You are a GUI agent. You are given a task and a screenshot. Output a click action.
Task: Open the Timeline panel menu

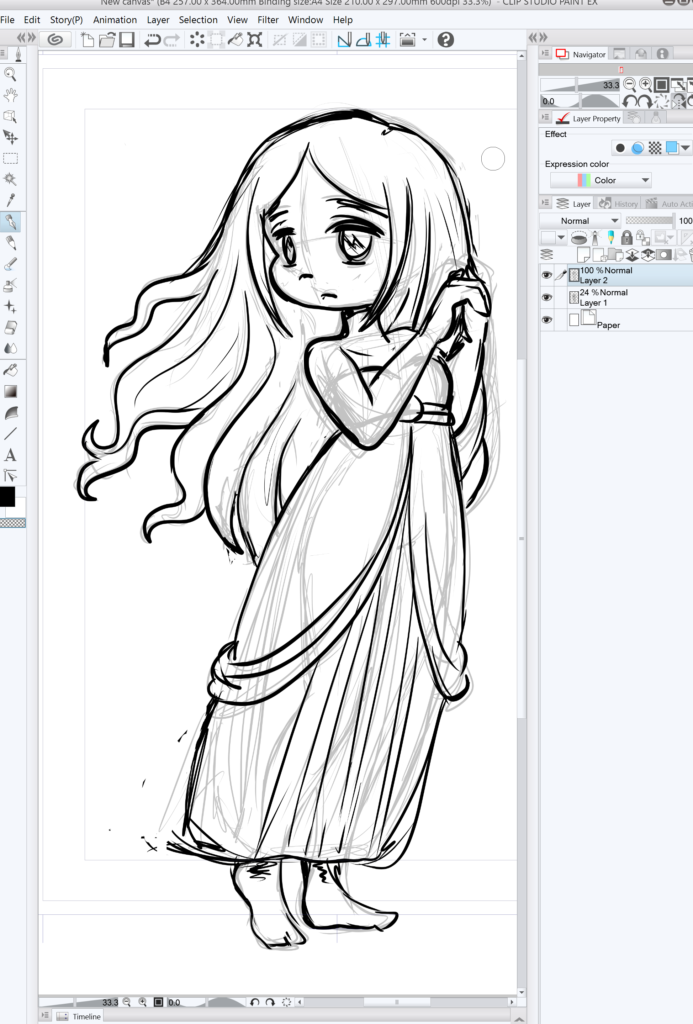click(x=45, y=1016)
